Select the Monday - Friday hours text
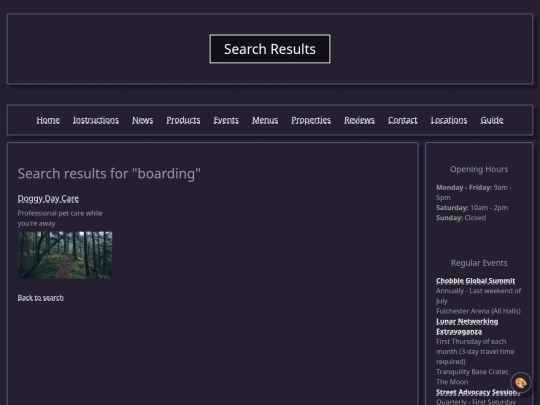The width and height of the screenshot is (540, 405). pyautogui.click(x=474, y=193)
